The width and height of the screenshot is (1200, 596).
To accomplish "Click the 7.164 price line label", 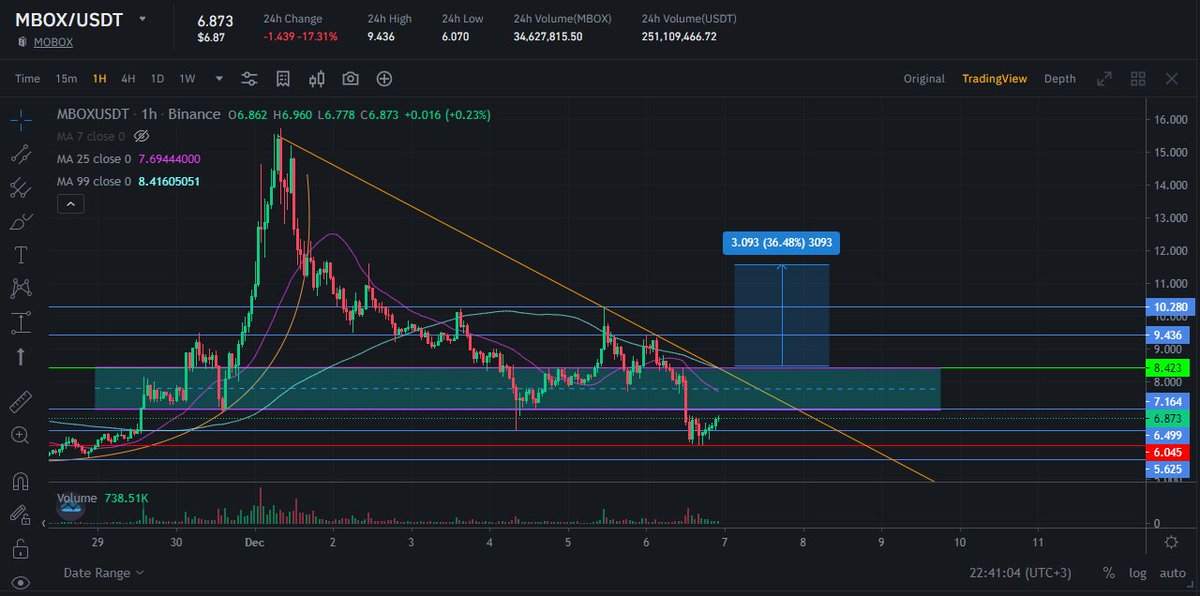I will pos(1169,401).
